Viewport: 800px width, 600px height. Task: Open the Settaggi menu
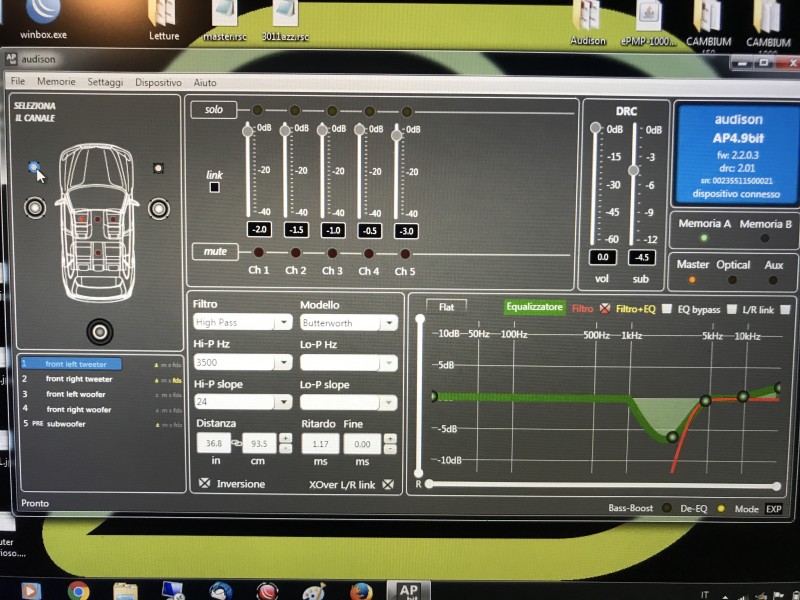point(105,82)
